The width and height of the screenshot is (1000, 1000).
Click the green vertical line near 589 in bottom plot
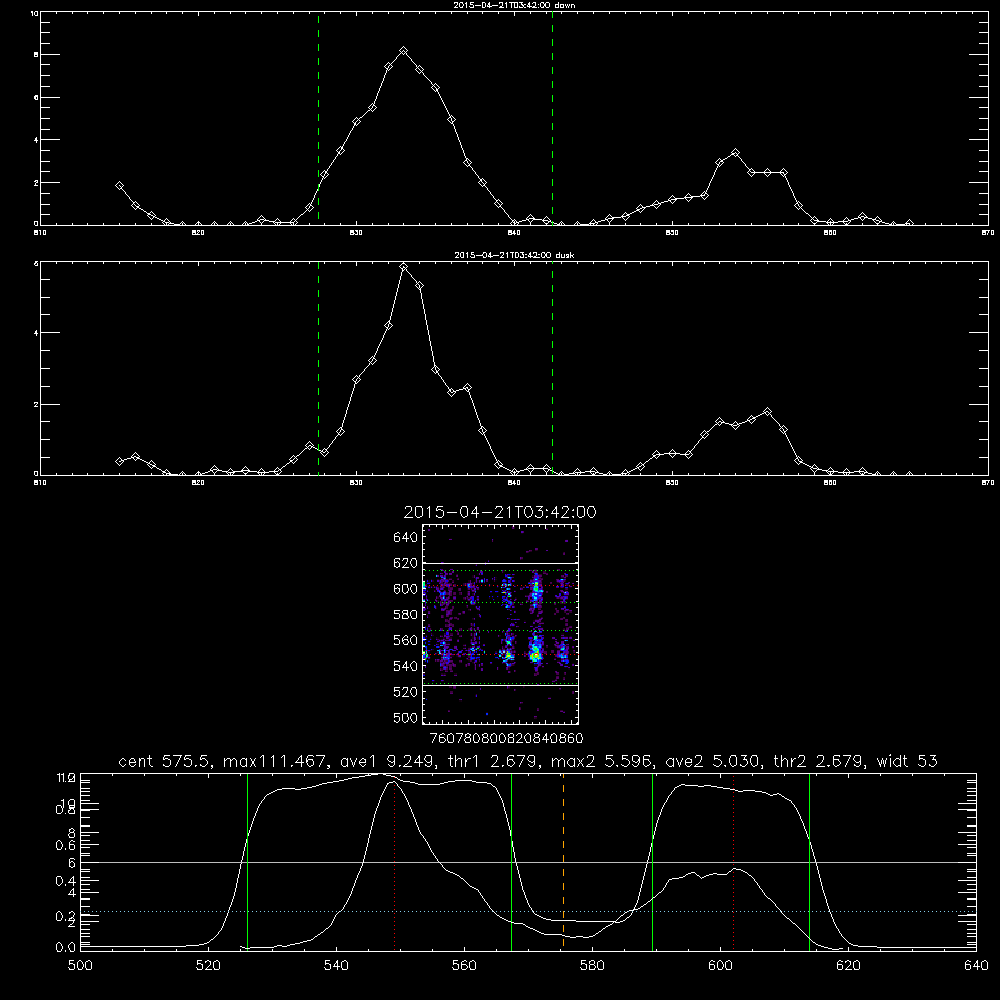click(x=652, y=861)
